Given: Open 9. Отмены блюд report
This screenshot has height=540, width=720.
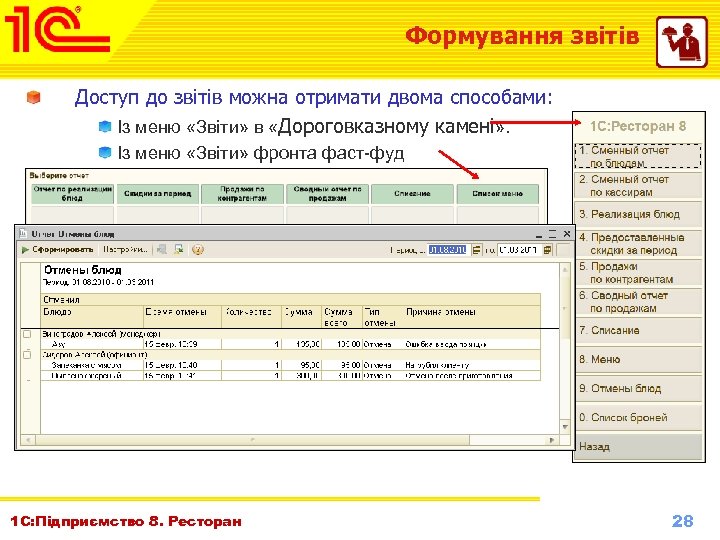Looking at the screenshot, I should (x=638, y=388).
